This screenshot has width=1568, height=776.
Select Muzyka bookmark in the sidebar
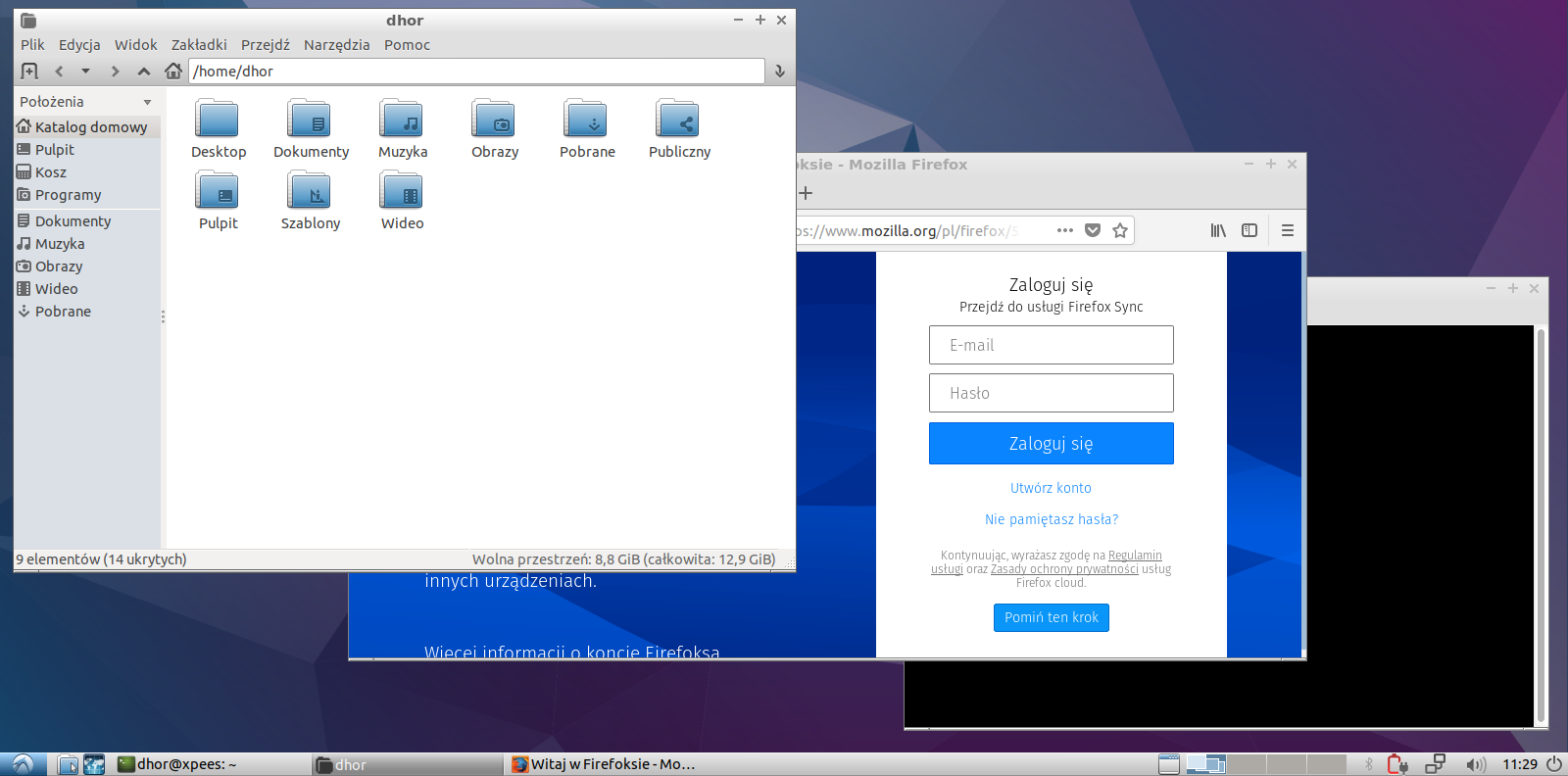click(87, 244)
